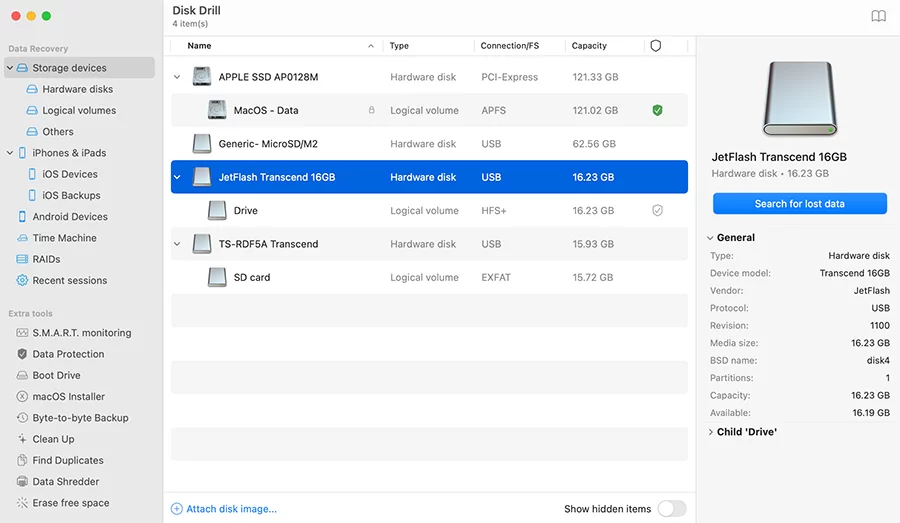
Task: Click the JetFlash drive image in details panel
Action: click(x=800, y=98)
